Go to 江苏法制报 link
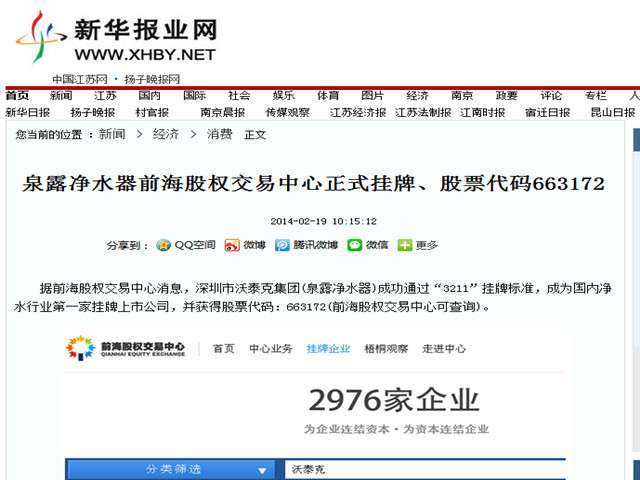The width and height of the screenshot is (640, 480). tap(423, 112)
